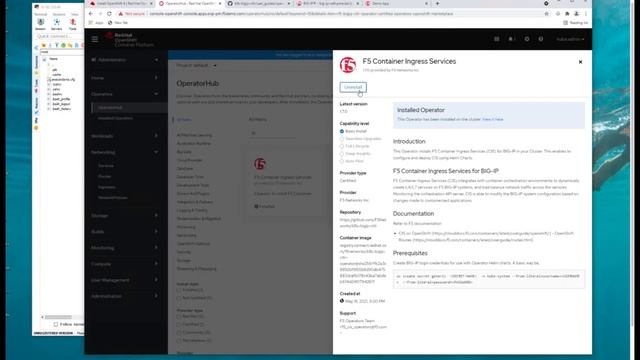Click the plus import icon in masthead
Viewport: 640px width, 360px height.
[527, 39]
